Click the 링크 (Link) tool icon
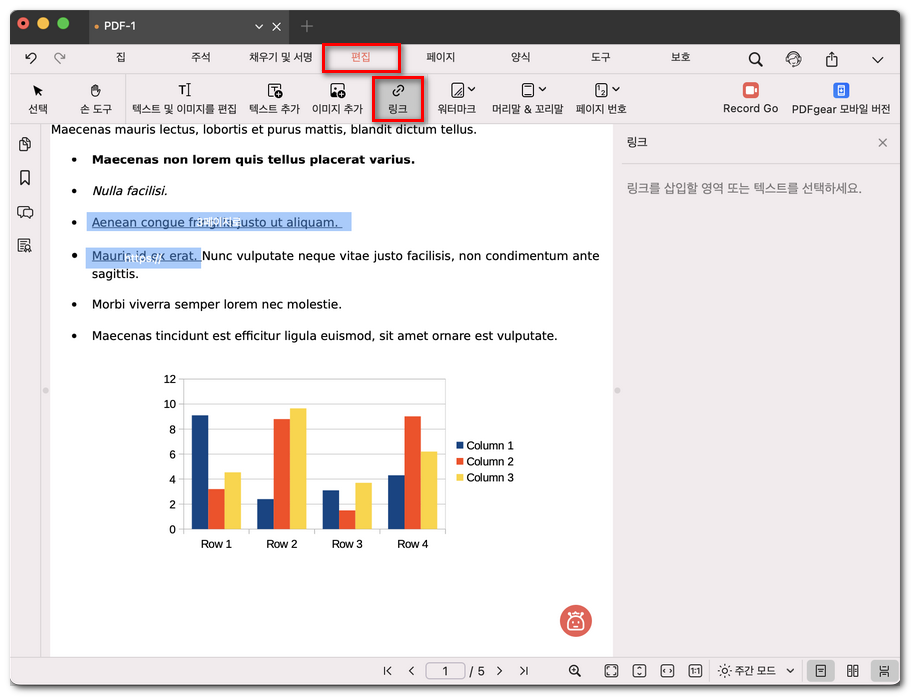911x697 pixels. pos(397,92)
